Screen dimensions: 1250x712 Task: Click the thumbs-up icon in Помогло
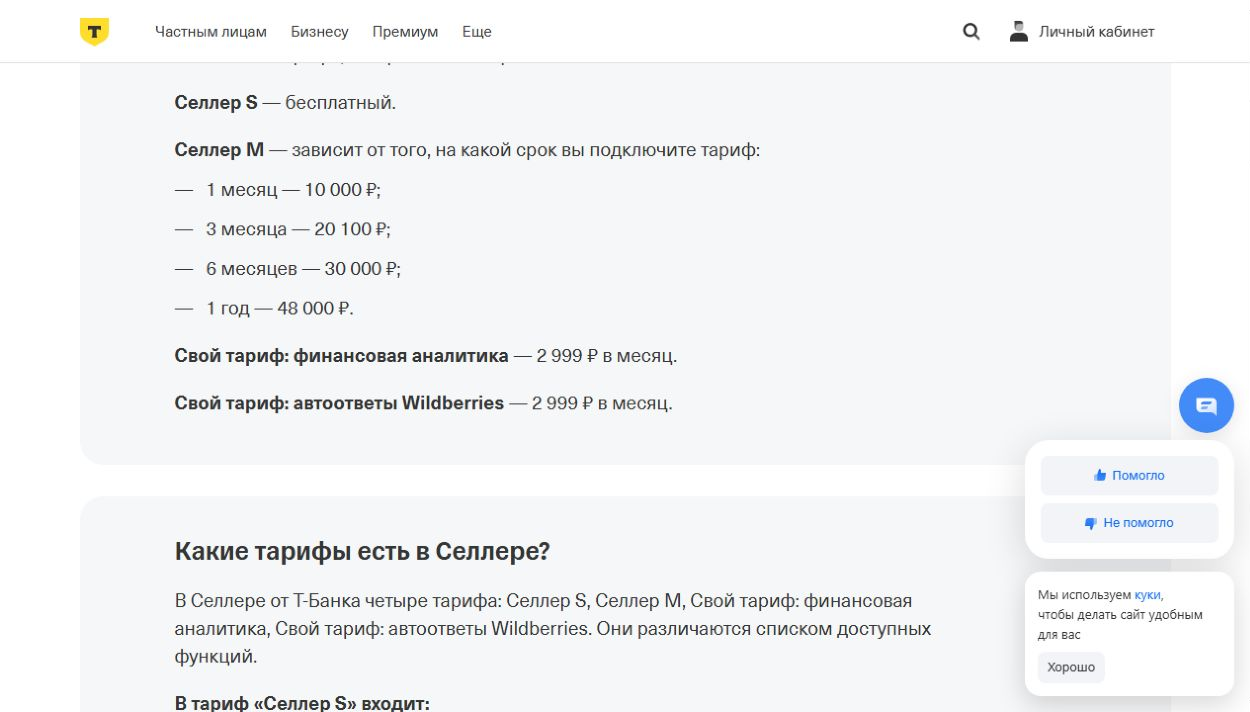coord(1100,476)
